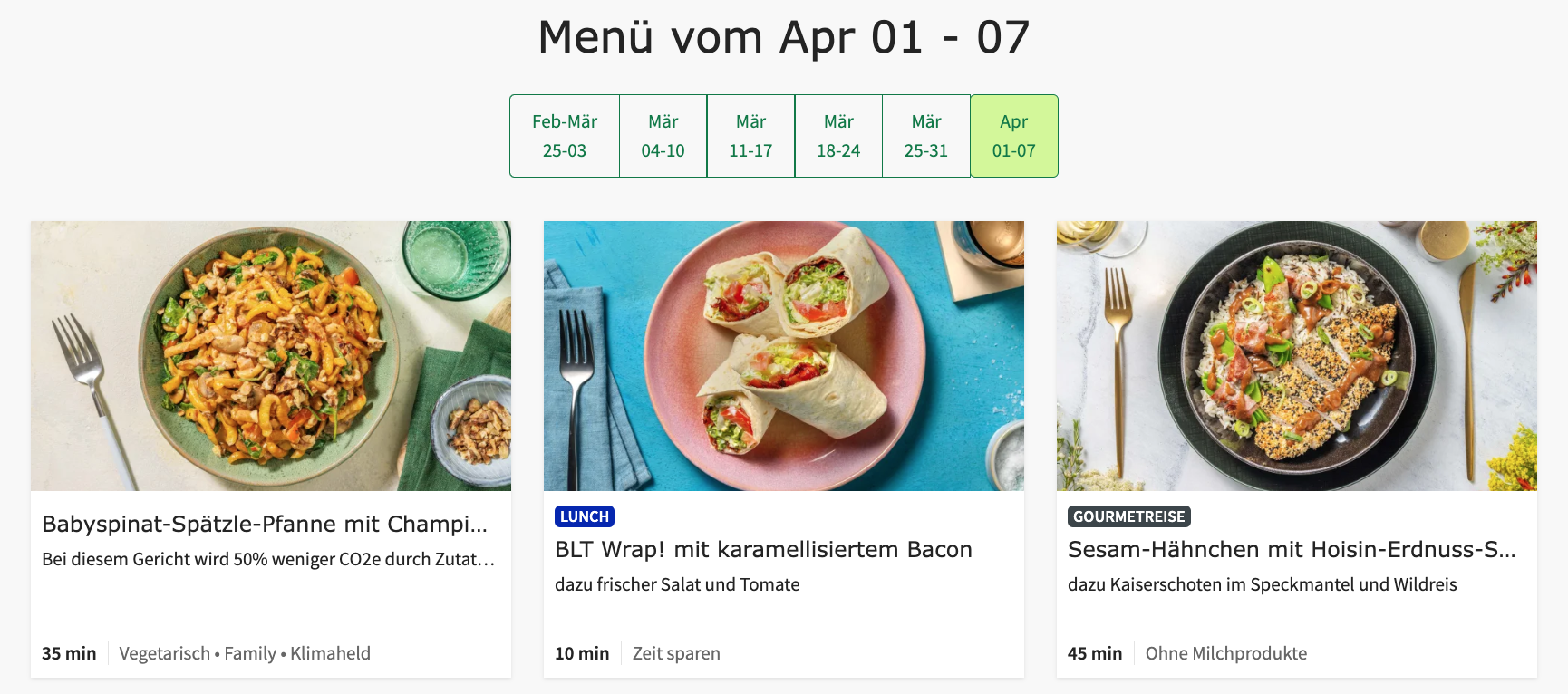Switch to the Mär 11-17 week tab

pyautogui.click(x=750, y=135)
